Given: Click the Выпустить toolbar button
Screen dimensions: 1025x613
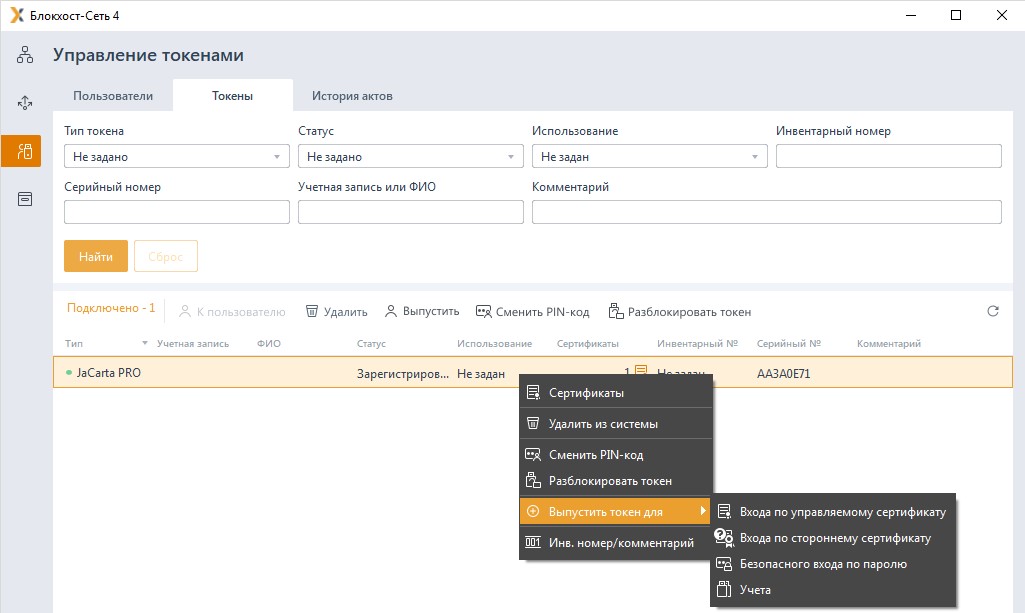Looking at the screenshot, I should click(x=422, y=312).
